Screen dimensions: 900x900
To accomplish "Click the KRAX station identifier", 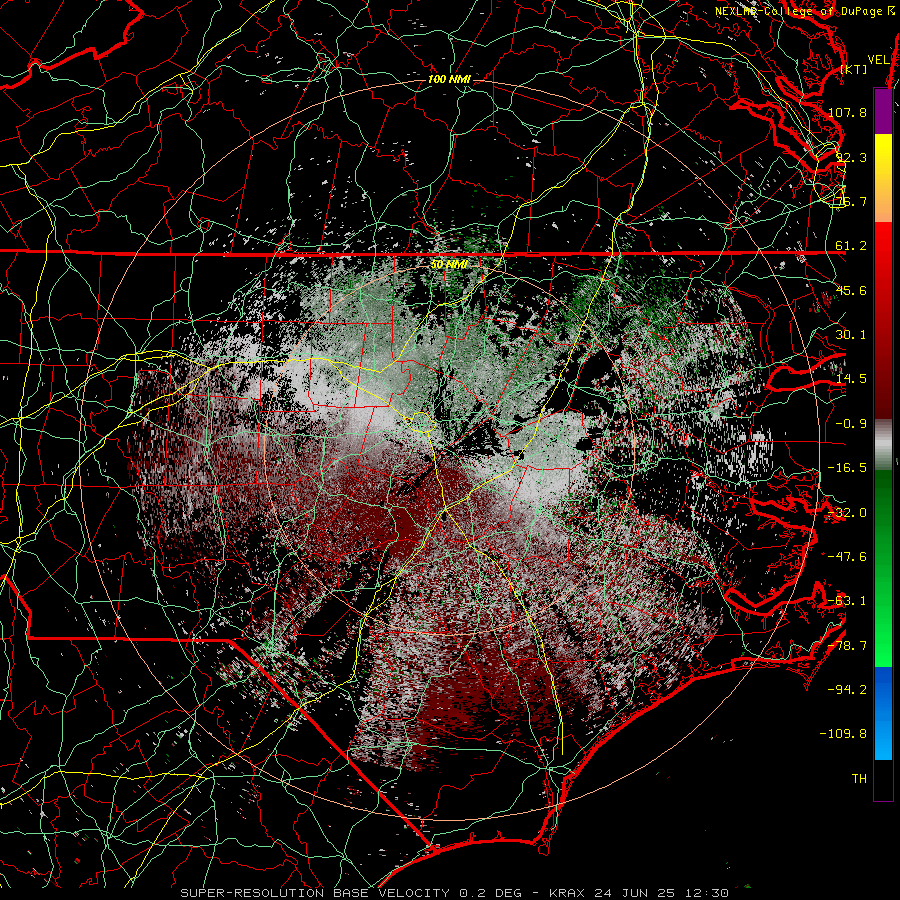I will 567,893.
